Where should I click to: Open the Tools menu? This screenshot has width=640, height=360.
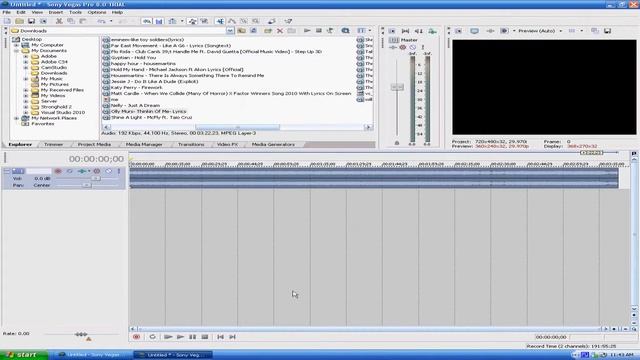point(75,12)
